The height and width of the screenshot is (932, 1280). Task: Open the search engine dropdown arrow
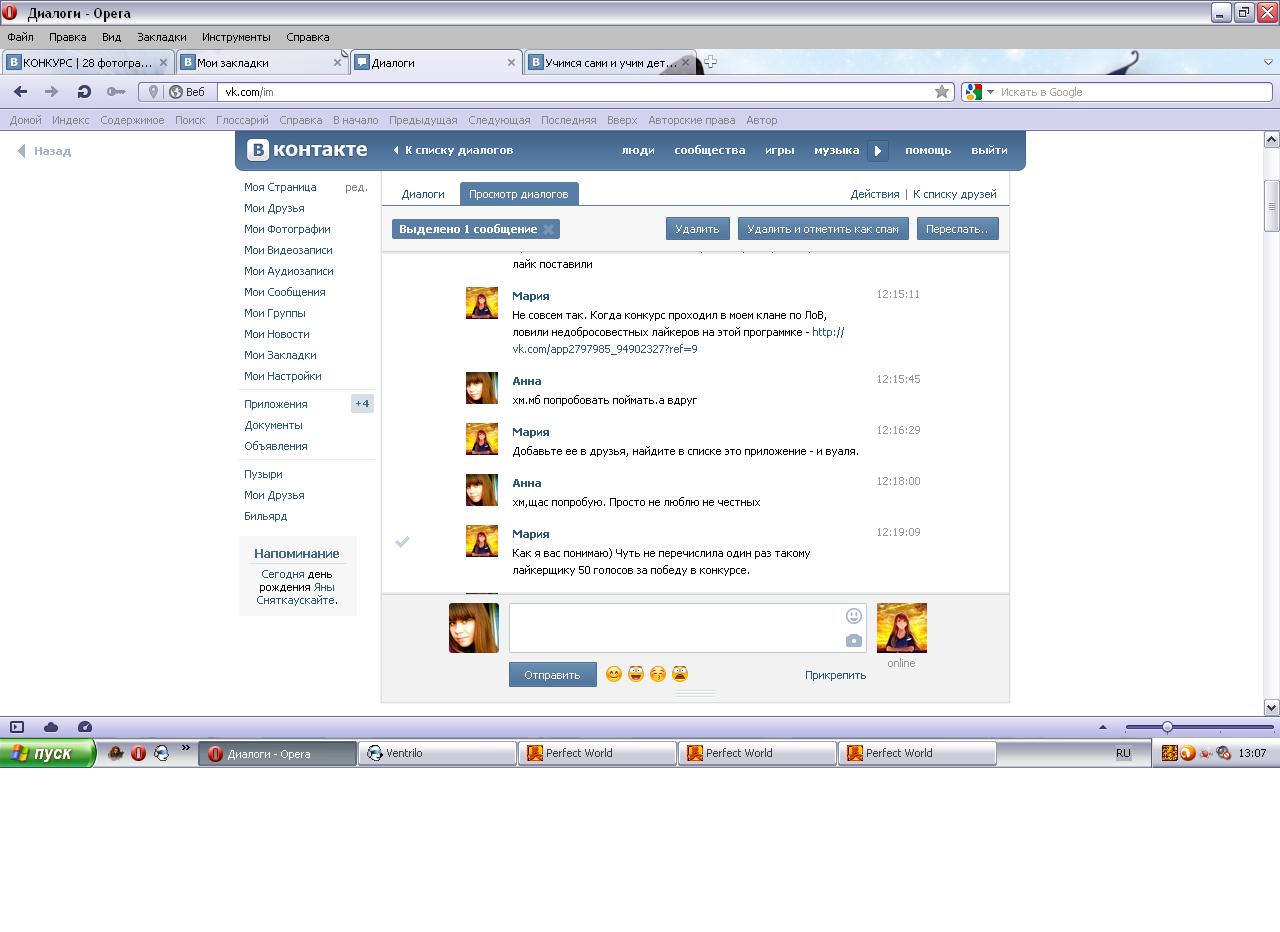990,92
